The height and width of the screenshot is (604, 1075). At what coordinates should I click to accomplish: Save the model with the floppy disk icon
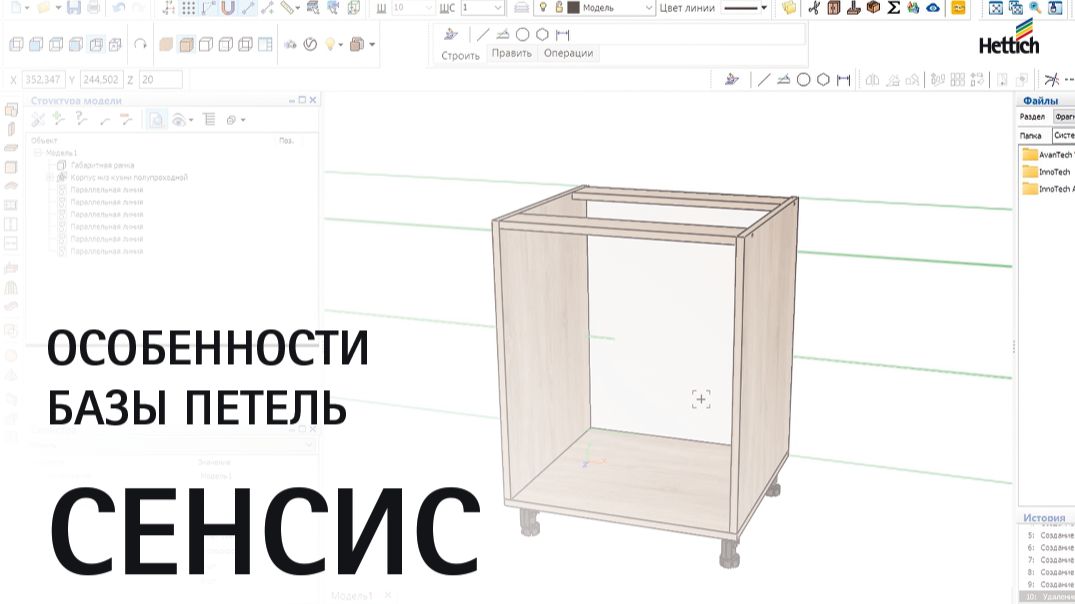click(x=74, y=8)
